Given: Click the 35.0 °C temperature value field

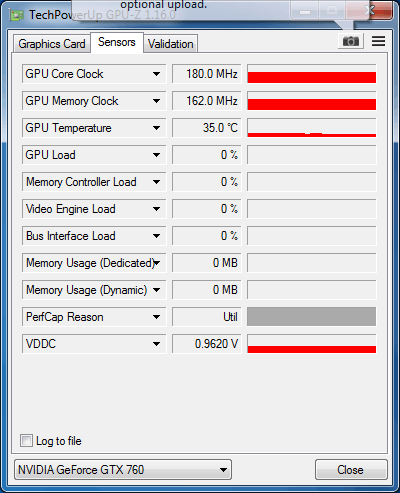Looking at the screenshot, I should coord(207,128).
